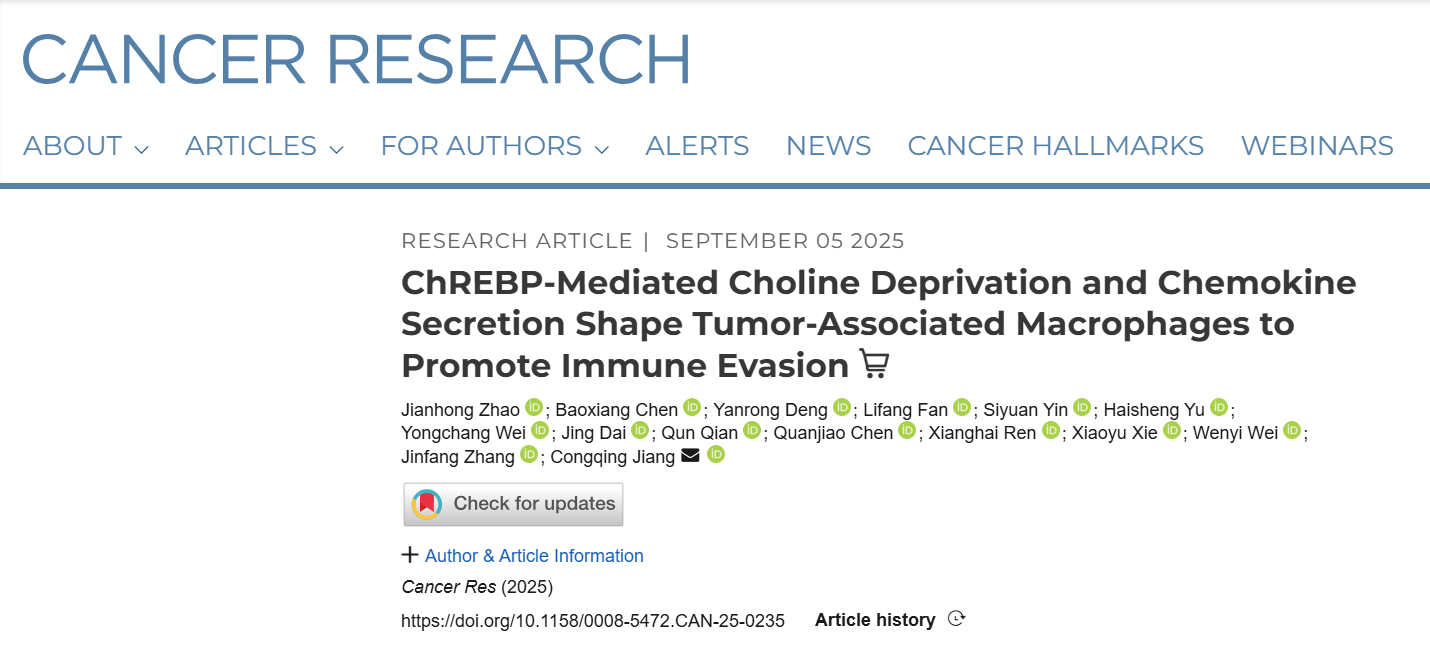Screen dimensions: 1430x647
Task: Click the shopping cart icon after title
Action: [874, 365]
